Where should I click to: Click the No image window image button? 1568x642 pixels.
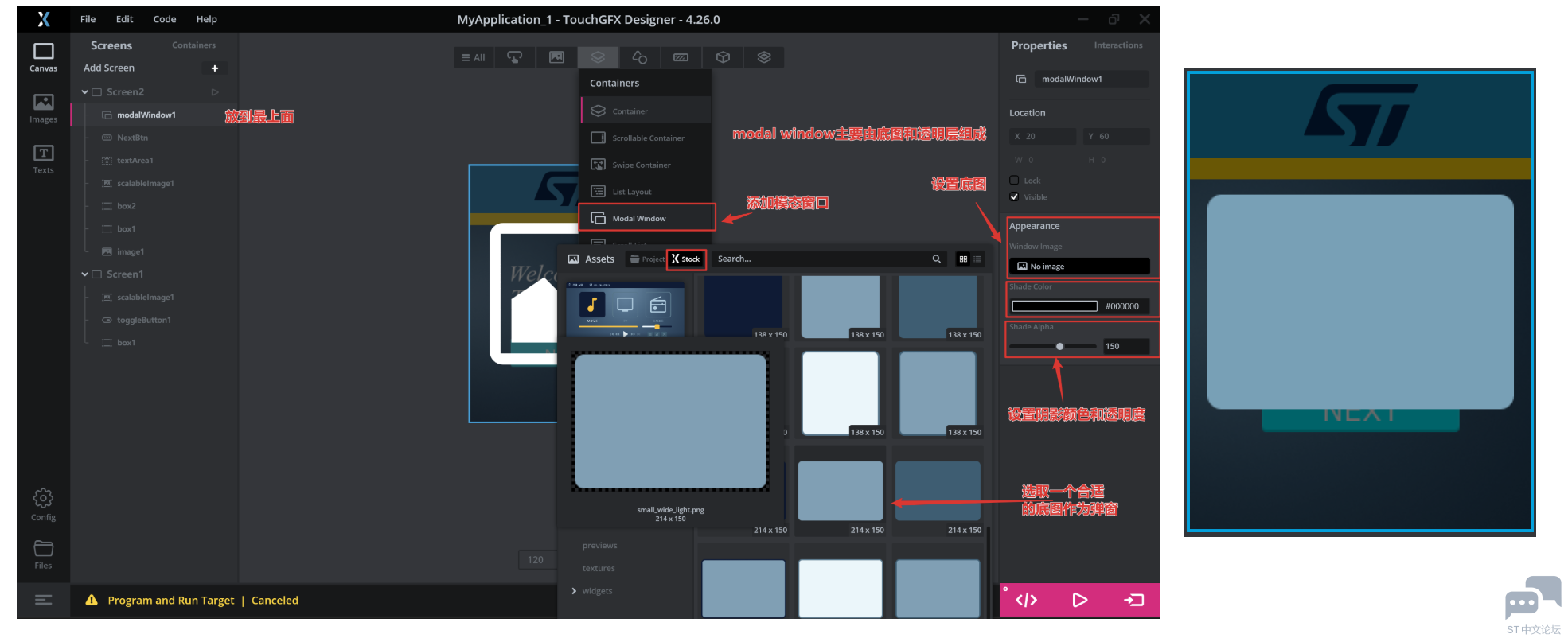1078,267
